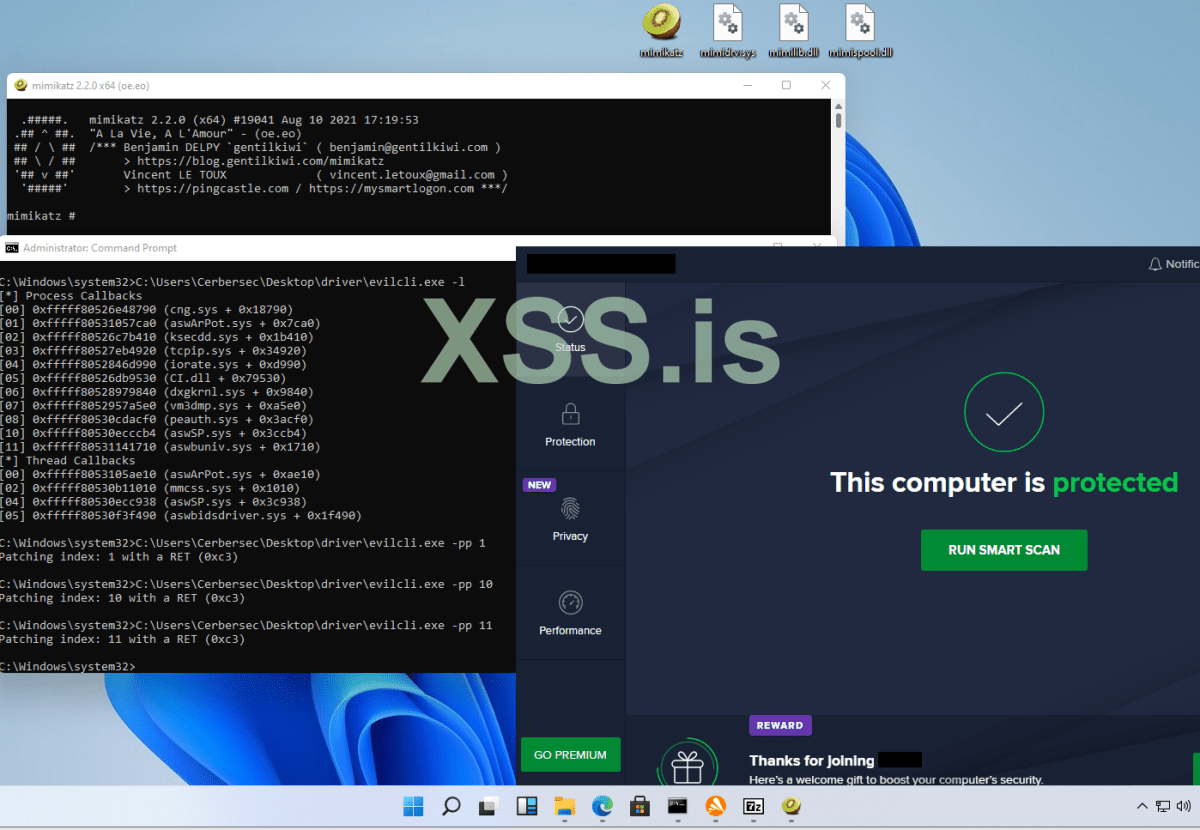This screenshot has height=830, width=1200.
Task: Click 'Patching index: 1 with a RET' line
Action: coord(119,557)
